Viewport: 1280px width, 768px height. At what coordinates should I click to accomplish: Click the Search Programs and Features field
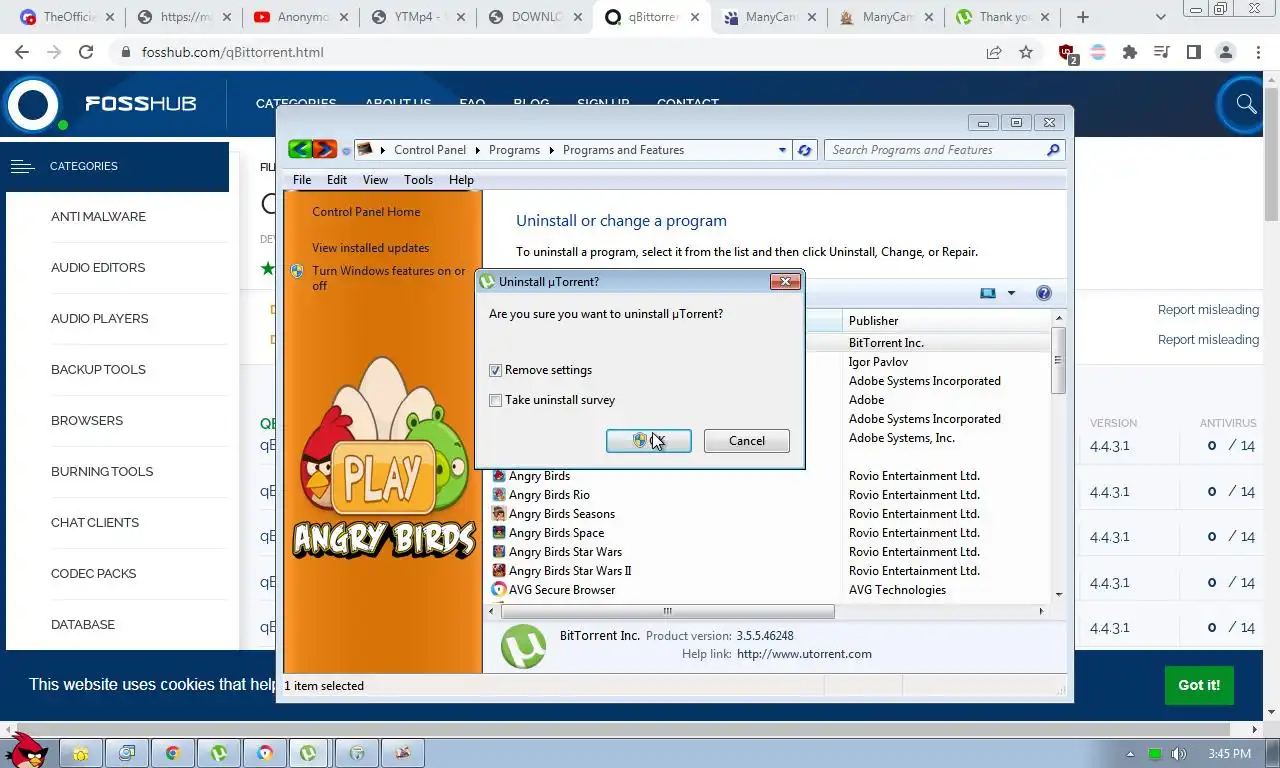(x=935, y=150)
